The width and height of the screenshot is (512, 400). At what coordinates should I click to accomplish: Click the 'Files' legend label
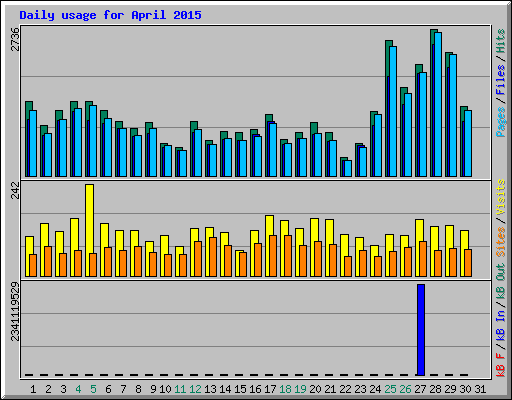click(x=500, y=80)
